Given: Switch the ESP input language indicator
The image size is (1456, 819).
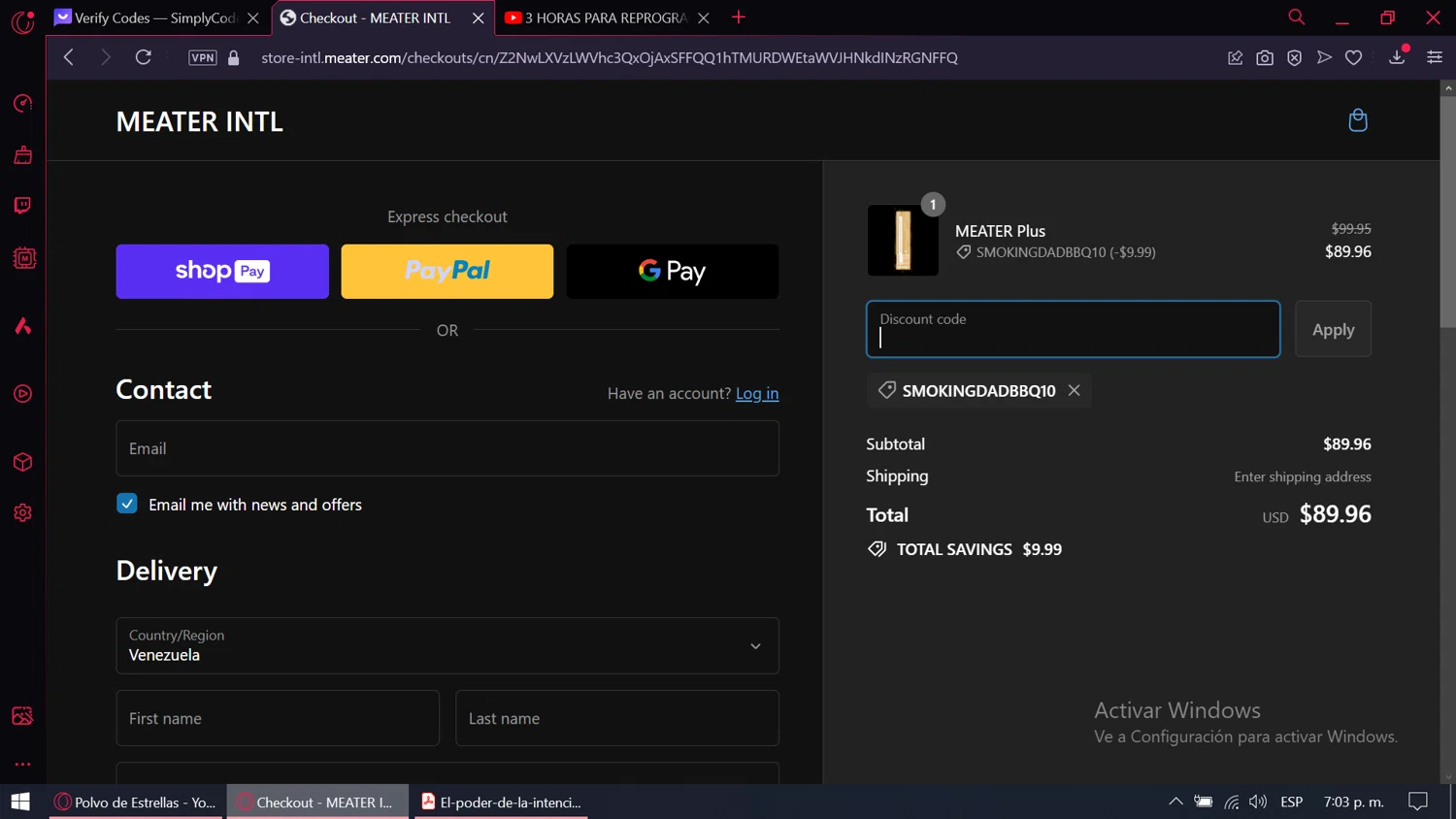Looking at the screenshot, I should (1291, 802).
